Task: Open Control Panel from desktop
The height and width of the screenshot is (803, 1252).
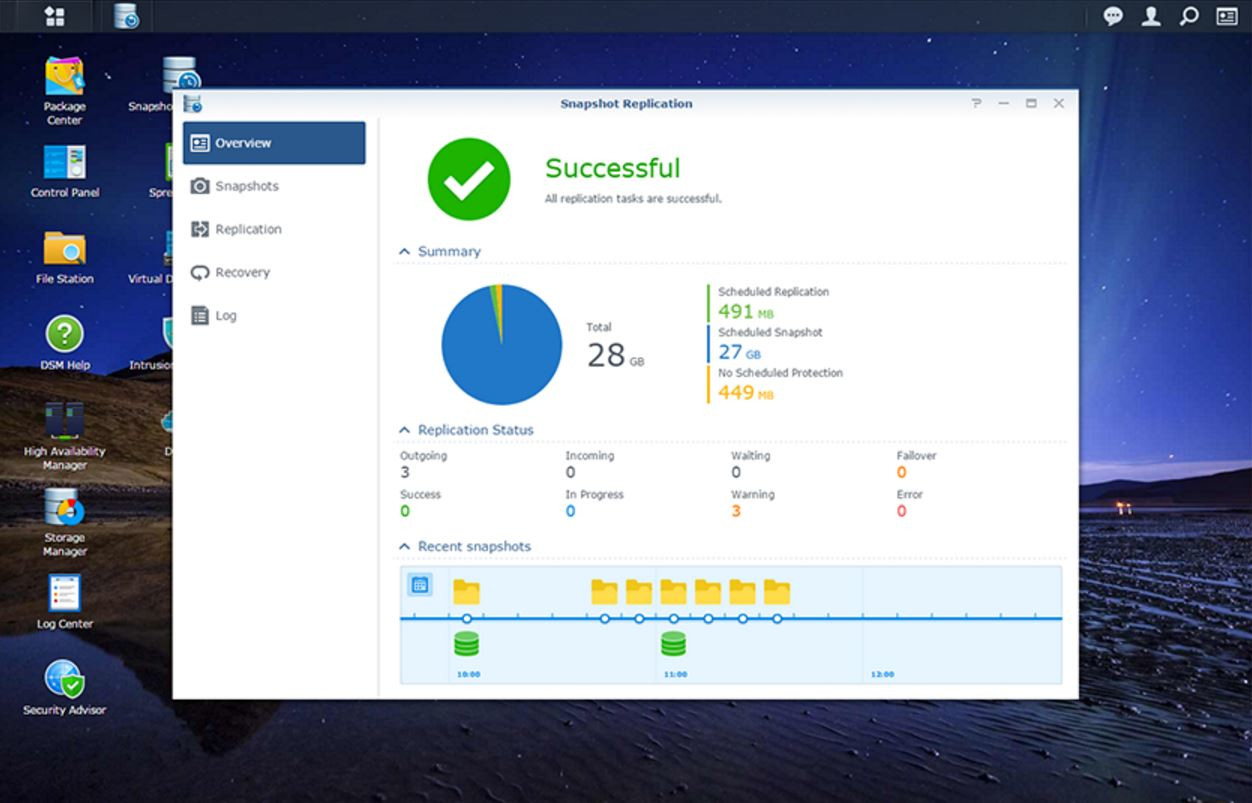Action: pos(64,163)
